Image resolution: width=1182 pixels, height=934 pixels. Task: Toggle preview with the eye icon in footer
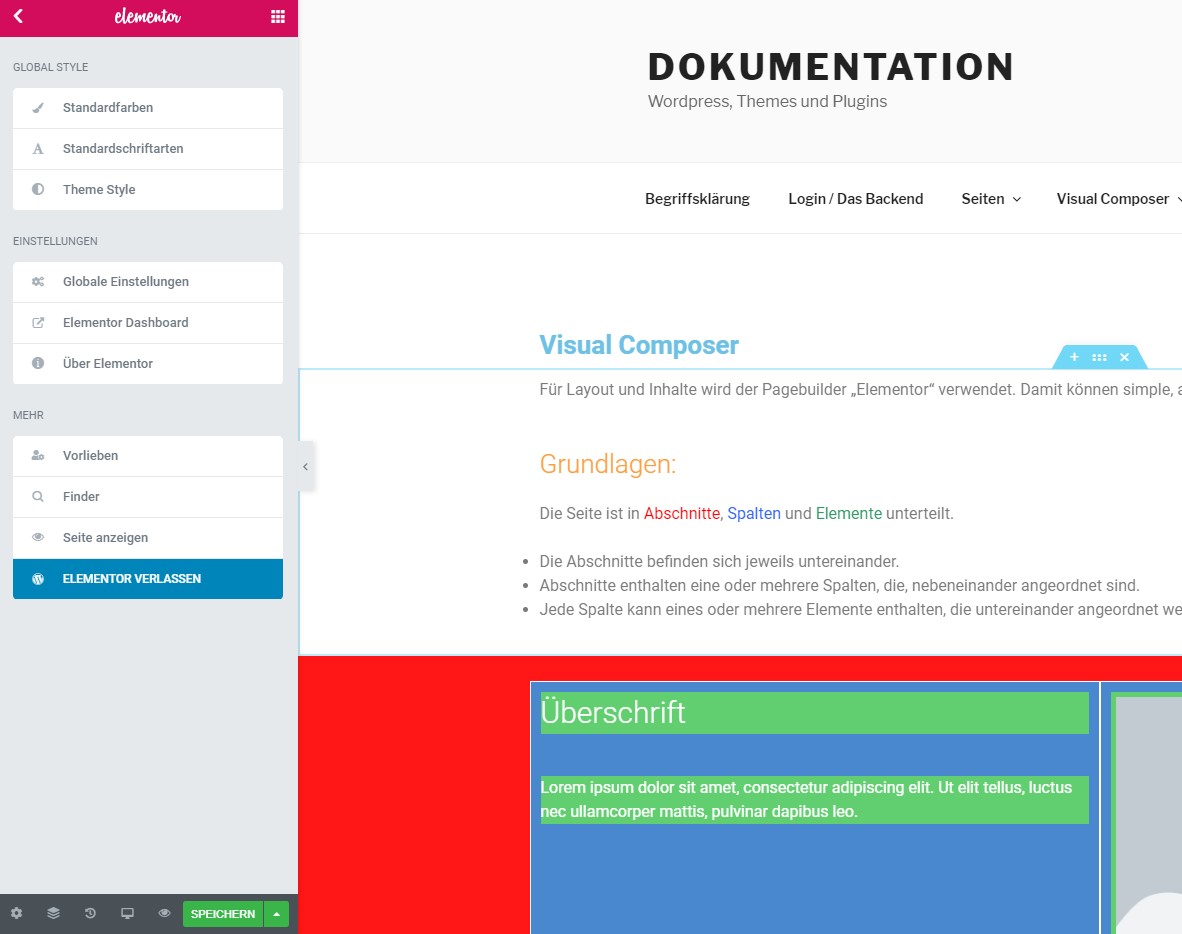click(x=164, y=913)
